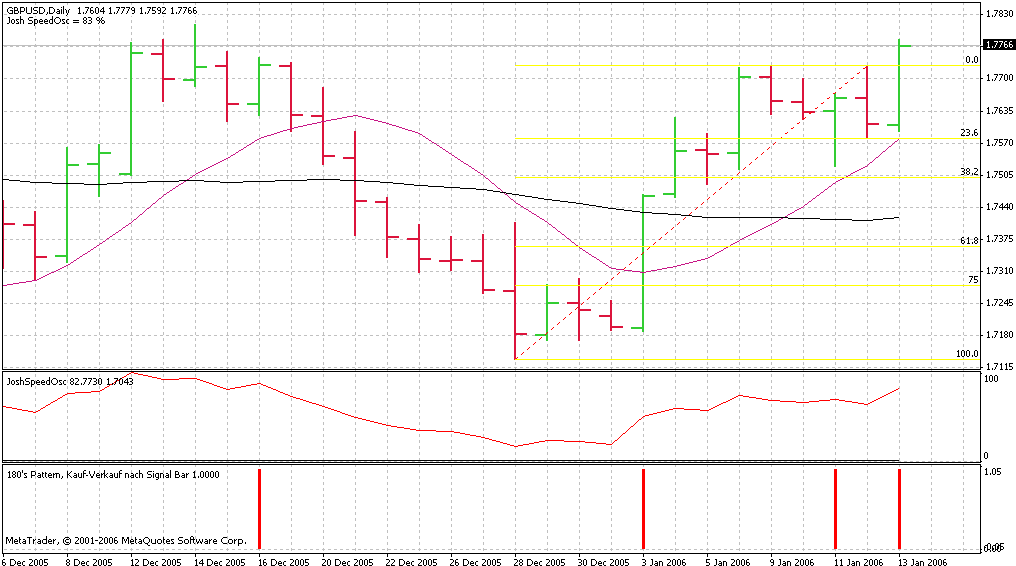Click the oscillator scale value 100
This screenshot has width=1016, height=566.
click(991, 378)
